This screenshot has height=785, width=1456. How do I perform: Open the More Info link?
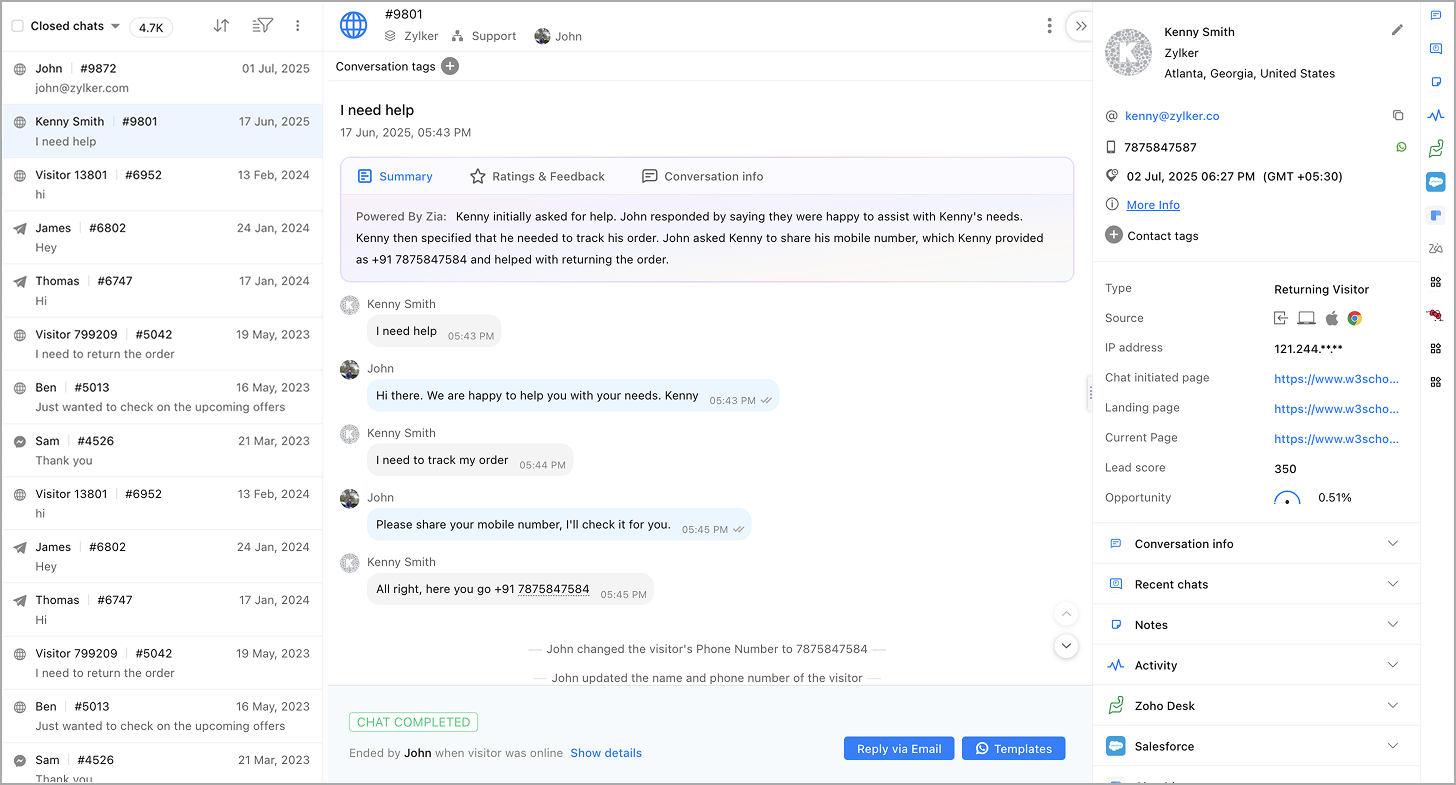tap(1153, 205)
